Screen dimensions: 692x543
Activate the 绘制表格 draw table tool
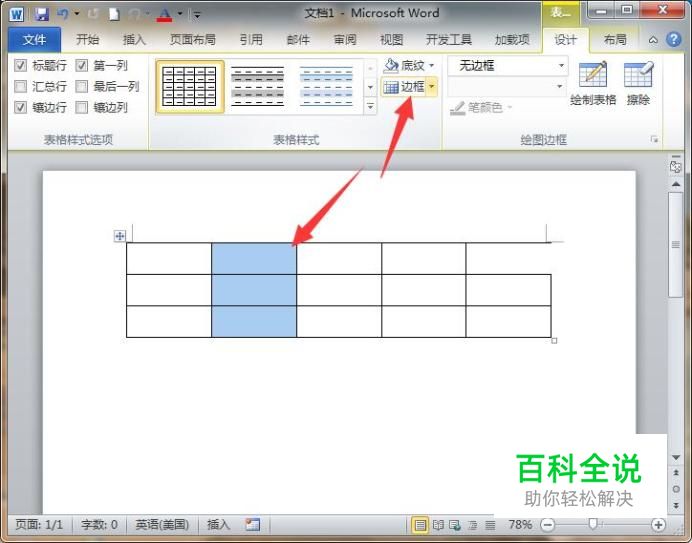593,84
